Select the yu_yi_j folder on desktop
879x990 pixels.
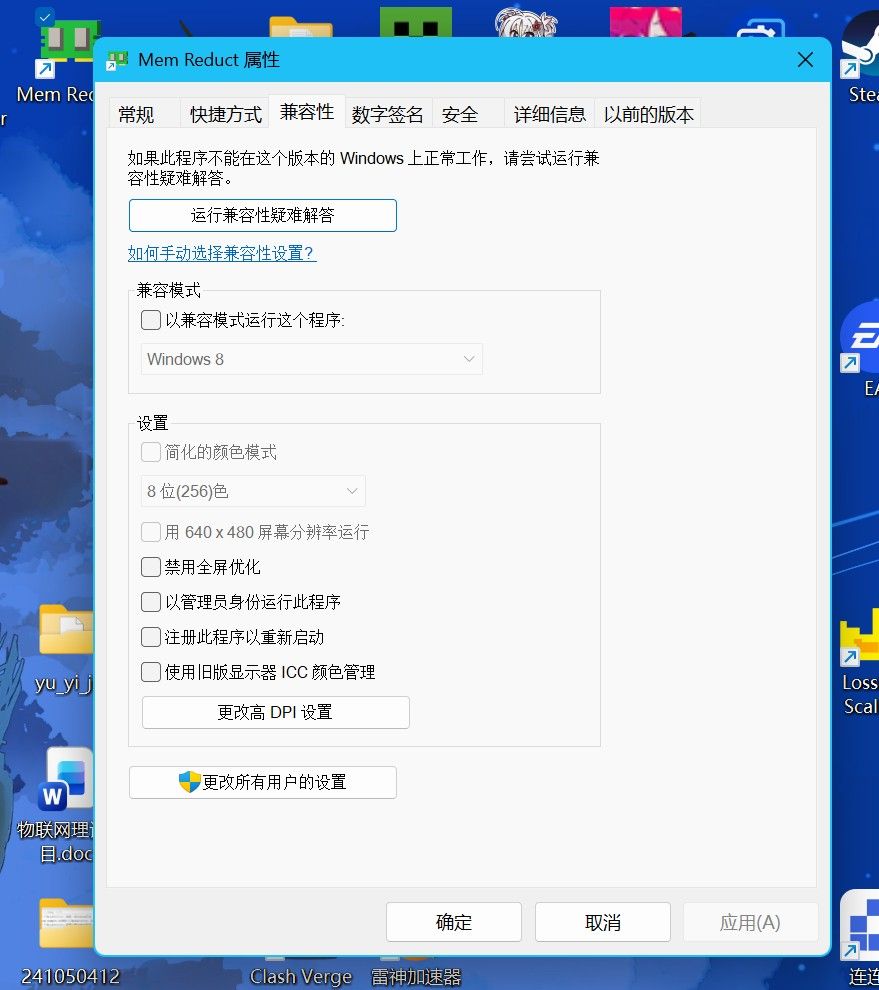(x=66, y=630)
